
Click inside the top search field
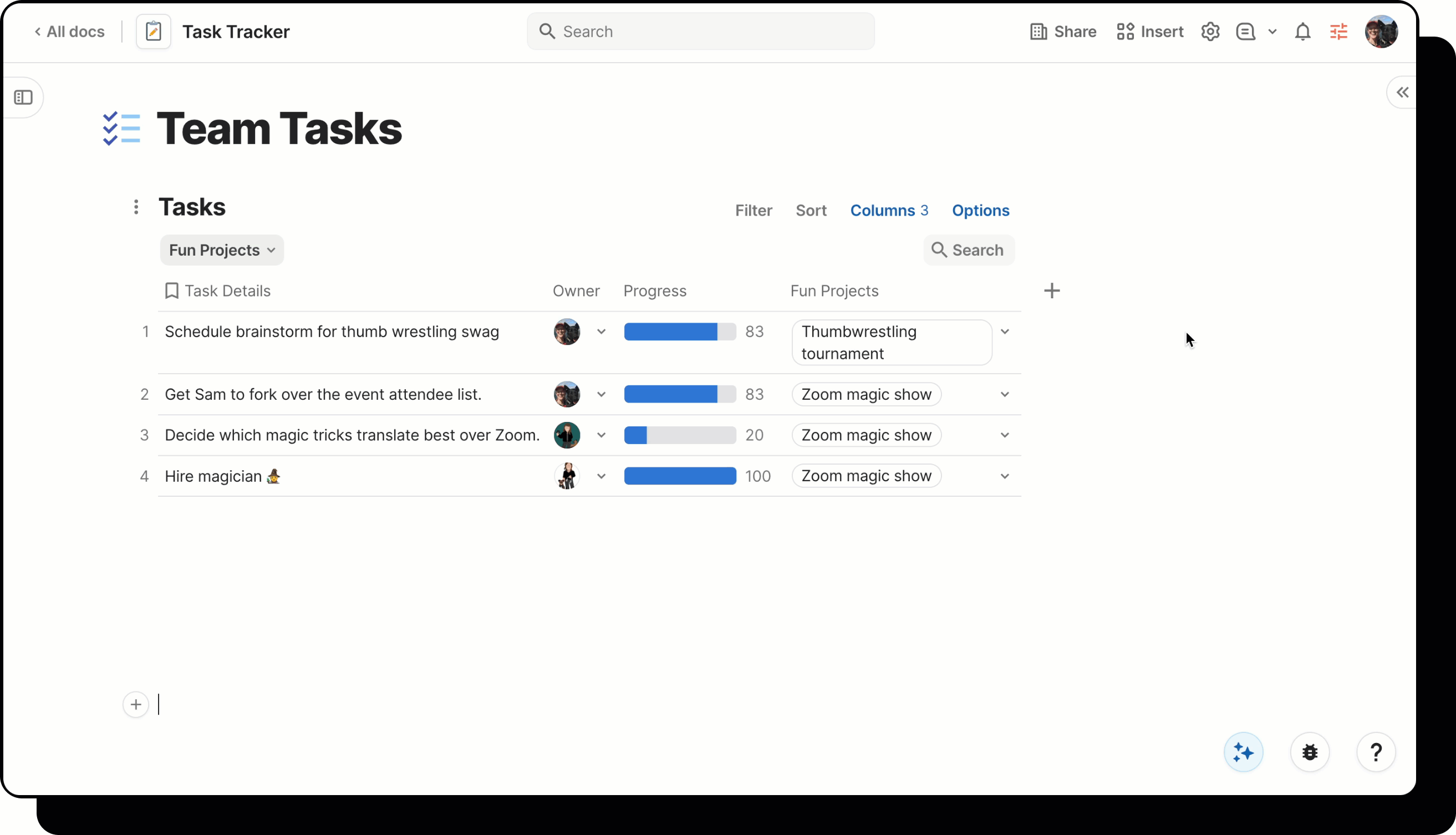coord(700,32)
